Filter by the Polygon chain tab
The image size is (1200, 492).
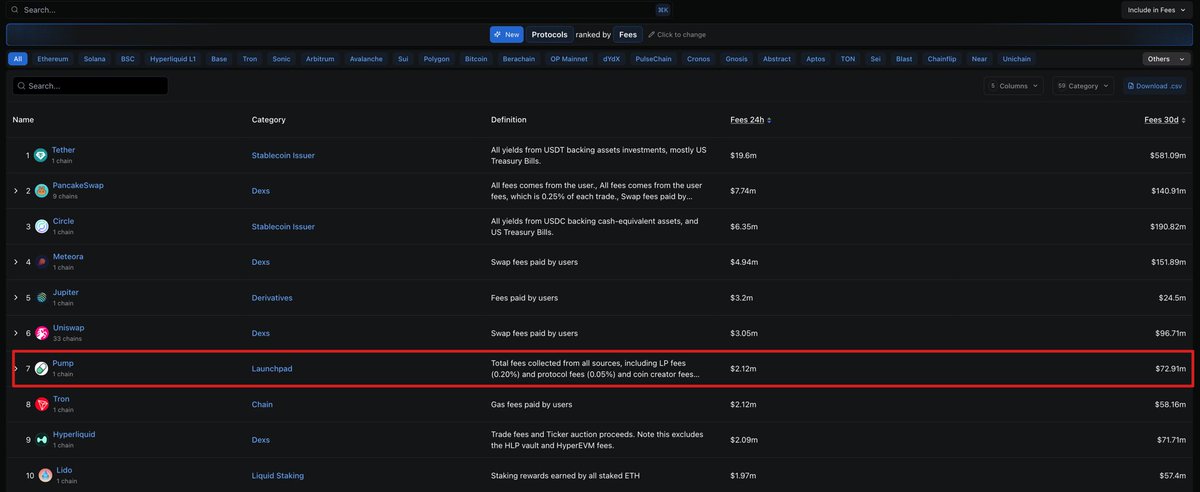pos(437,59)
